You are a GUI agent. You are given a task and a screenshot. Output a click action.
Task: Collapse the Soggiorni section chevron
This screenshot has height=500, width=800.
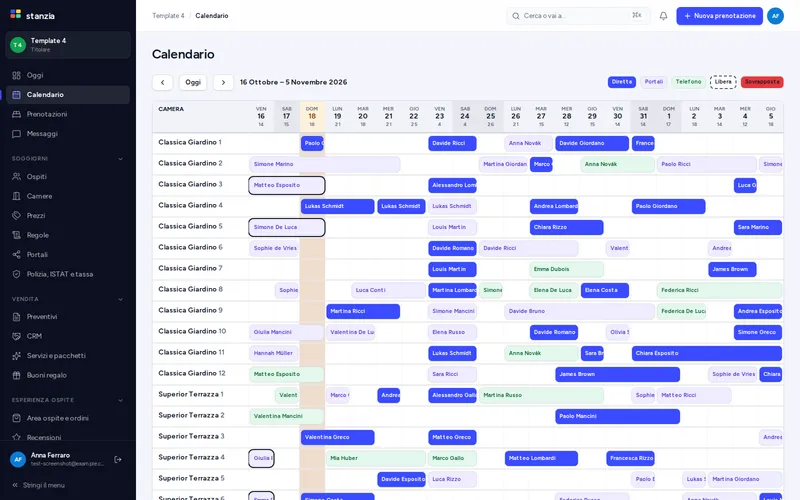120,159
